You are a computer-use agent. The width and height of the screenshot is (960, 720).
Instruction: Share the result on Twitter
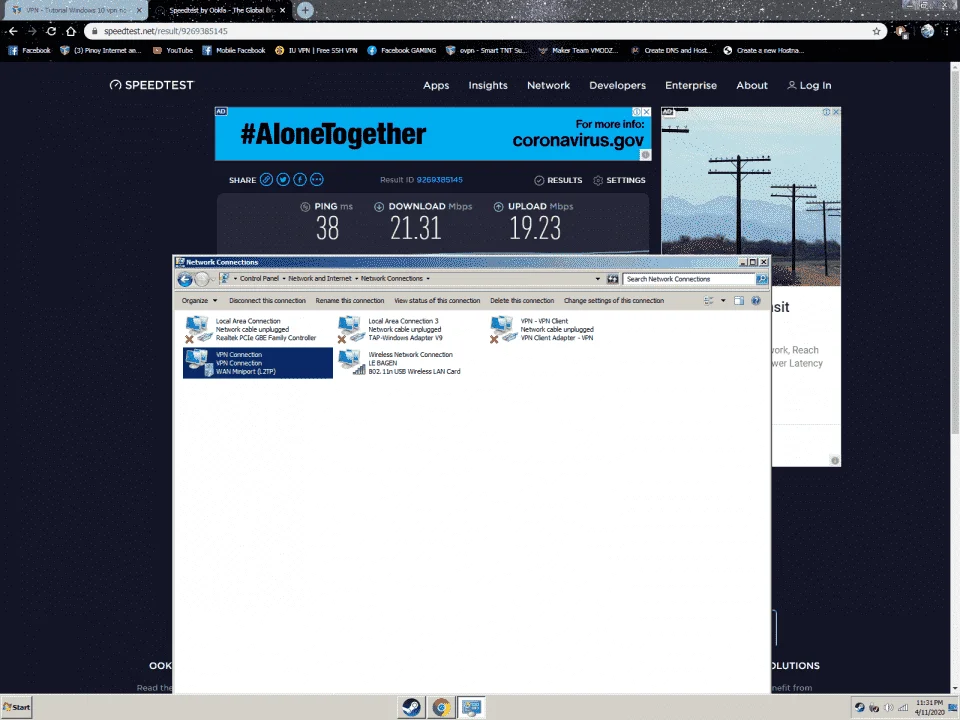point(283,179)
